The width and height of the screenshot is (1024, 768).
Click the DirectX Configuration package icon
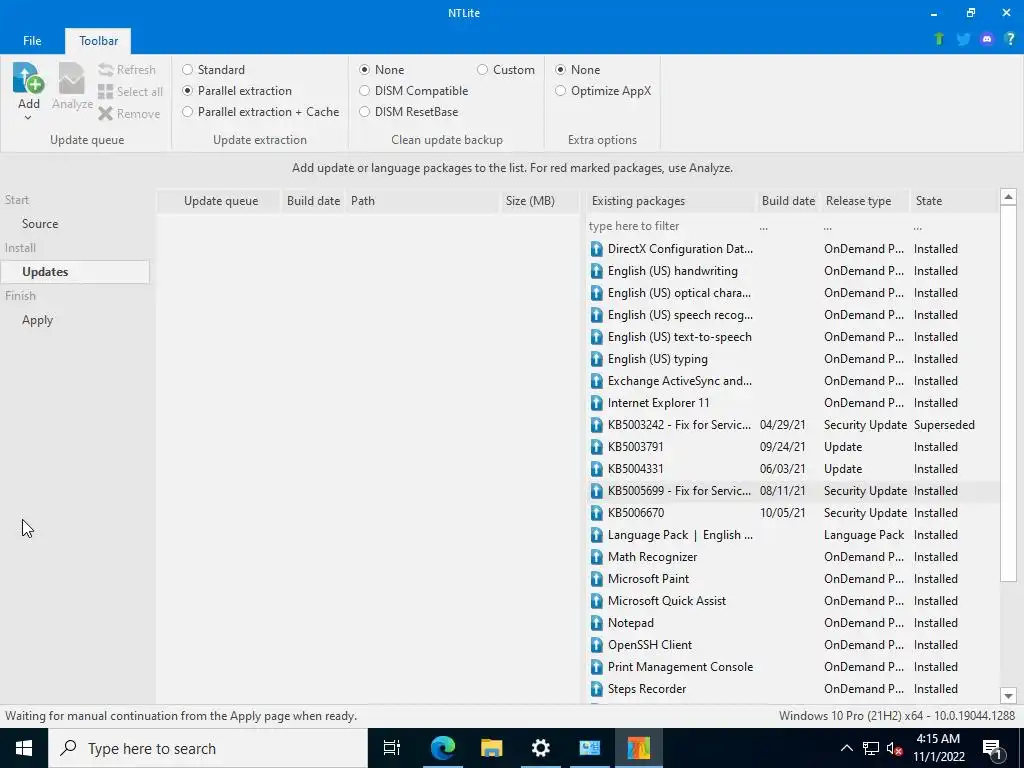(x=596, y=249)
